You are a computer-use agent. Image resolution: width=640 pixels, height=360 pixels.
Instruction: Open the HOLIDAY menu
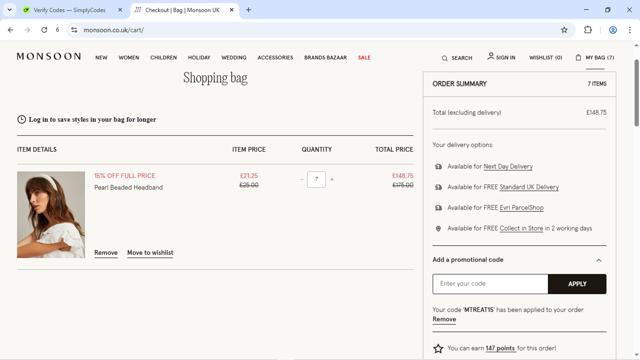pyautogui.click(x=199, y=58)
